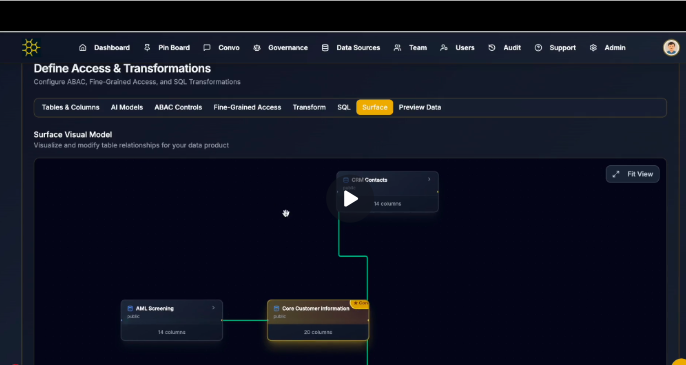Click table icon on Core Customer Information node

pyautogui.click(x=276, y=308)
